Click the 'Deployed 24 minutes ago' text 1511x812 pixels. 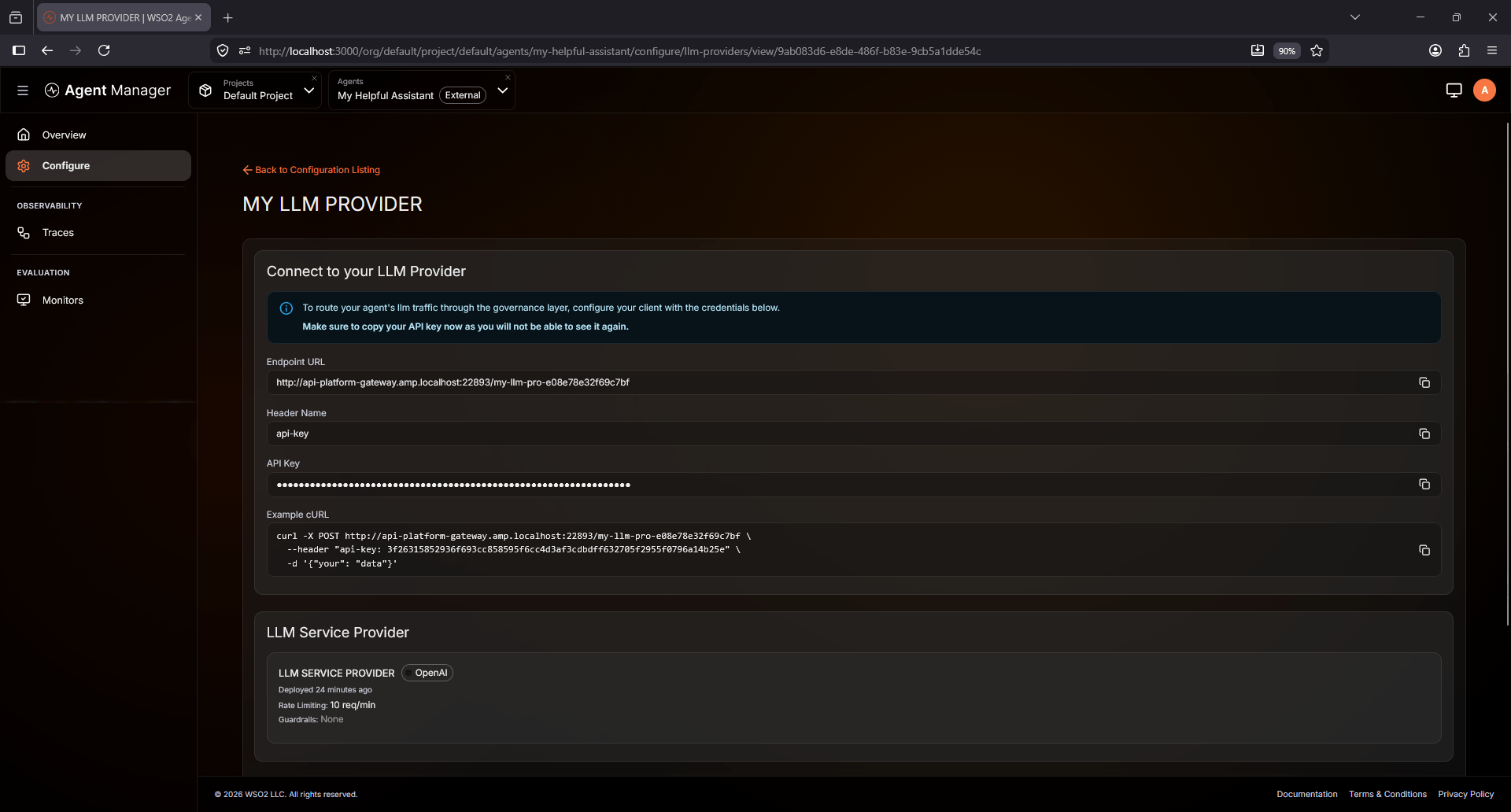(x=325, y=690)
